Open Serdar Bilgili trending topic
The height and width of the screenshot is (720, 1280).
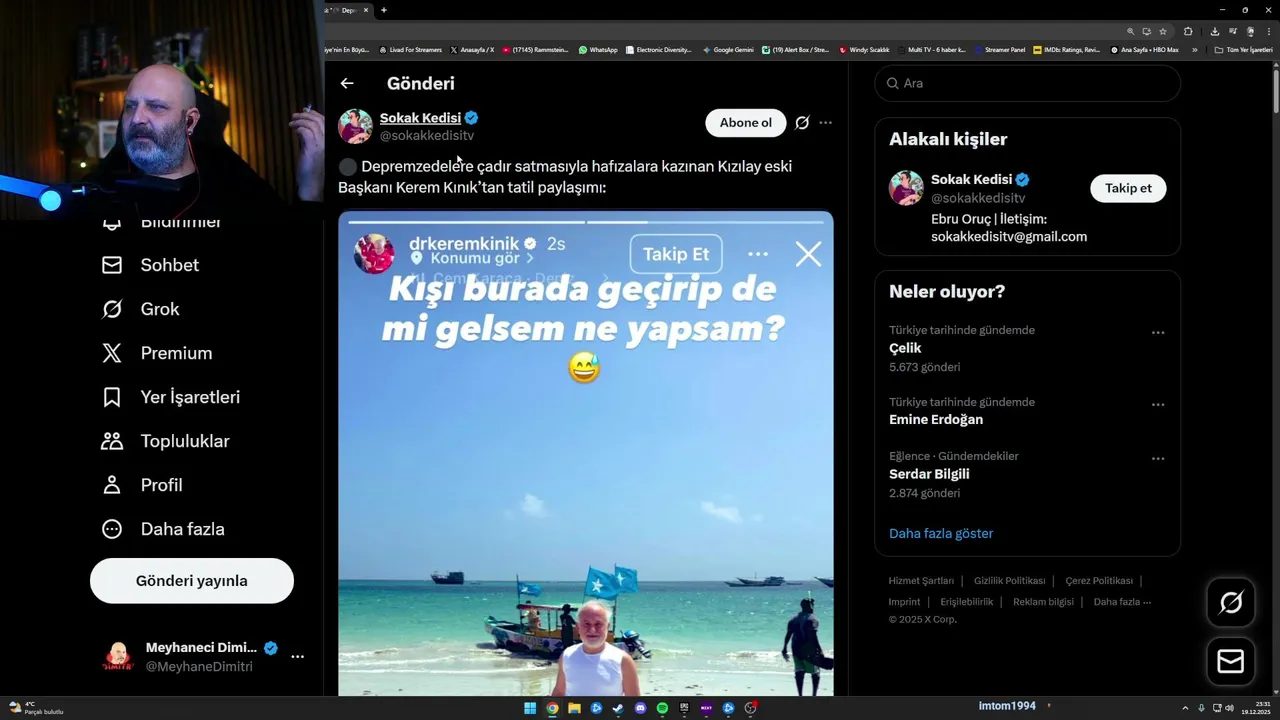click(929, 474)
